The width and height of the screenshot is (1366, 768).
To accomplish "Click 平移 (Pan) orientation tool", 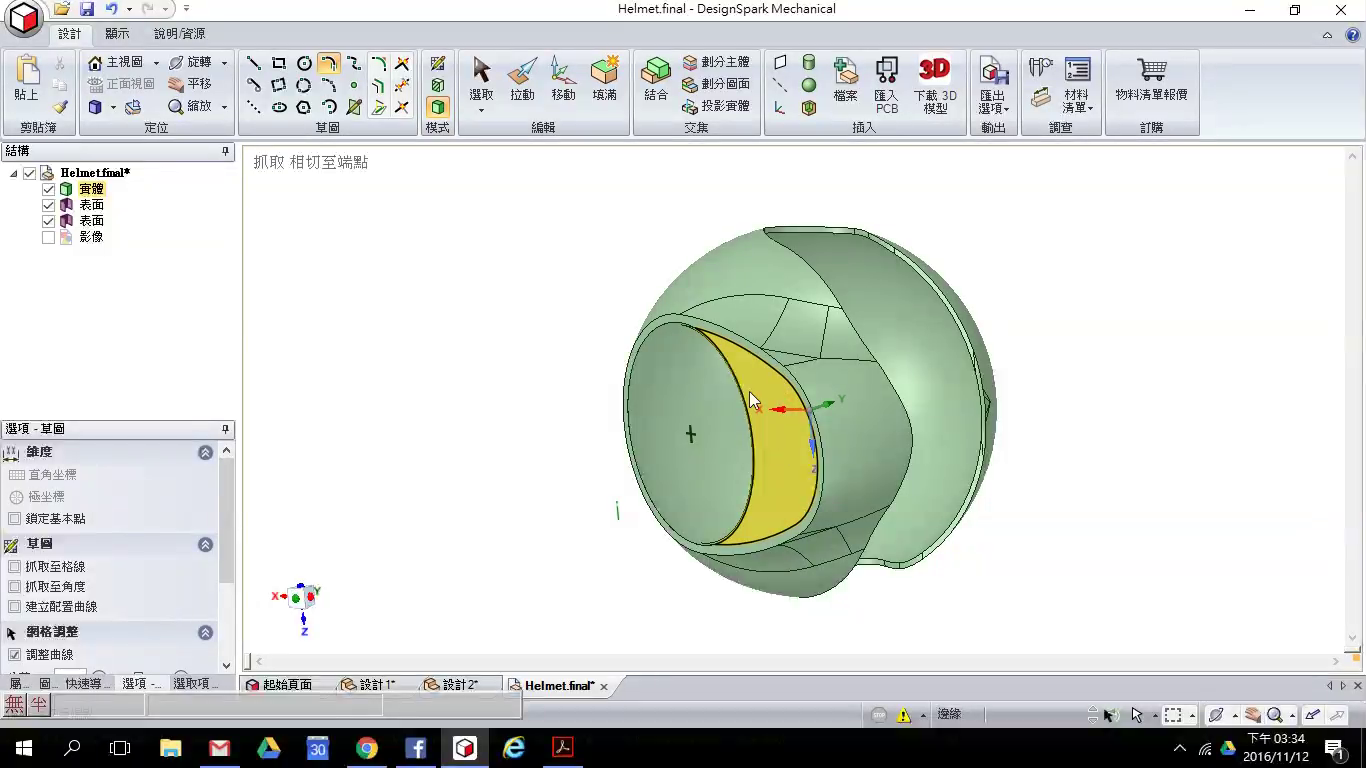I will point(190,84).
